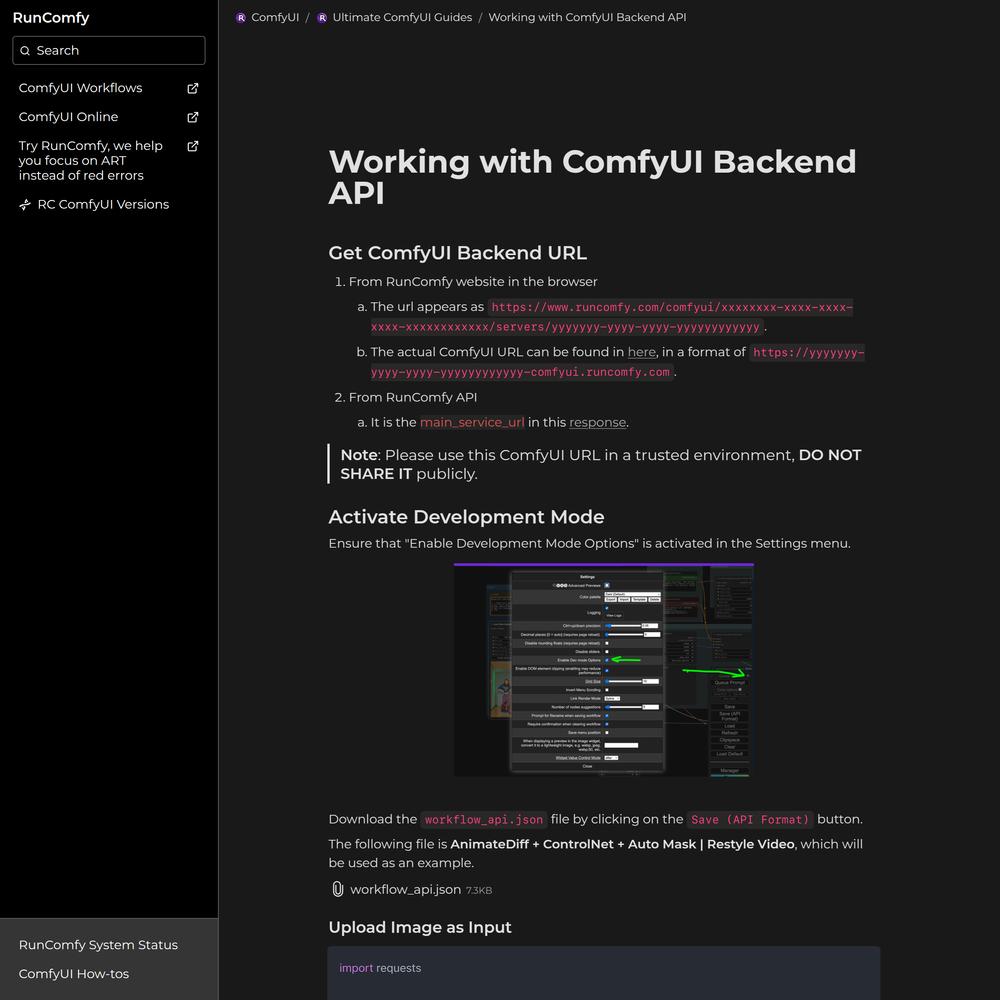Open the ComfyUI How-tos section
Image resolution: width=1000 pixels, height=1000 pixels.
(74, 974)
